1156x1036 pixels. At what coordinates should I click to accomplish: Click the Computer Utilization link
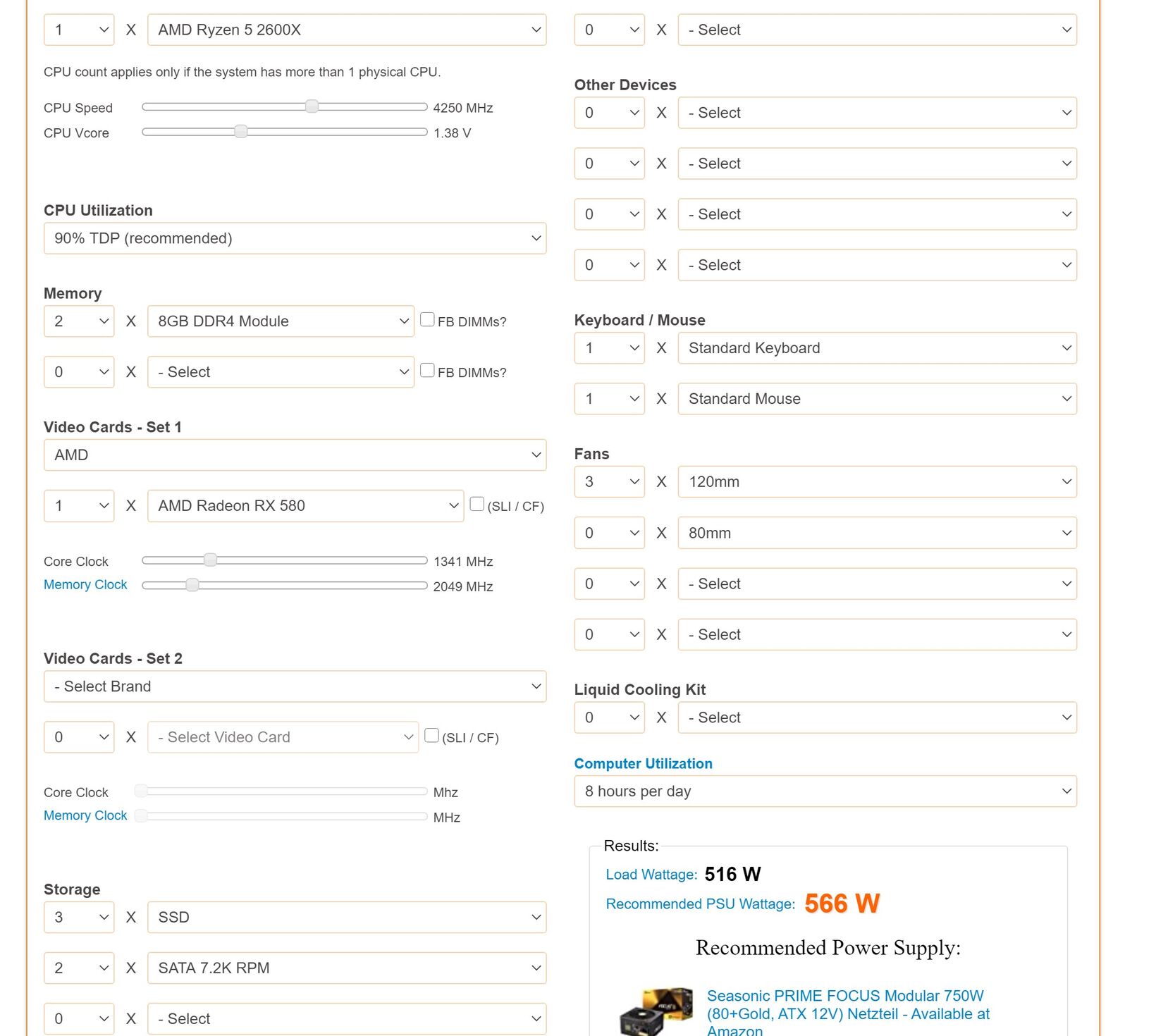(643, 764)
